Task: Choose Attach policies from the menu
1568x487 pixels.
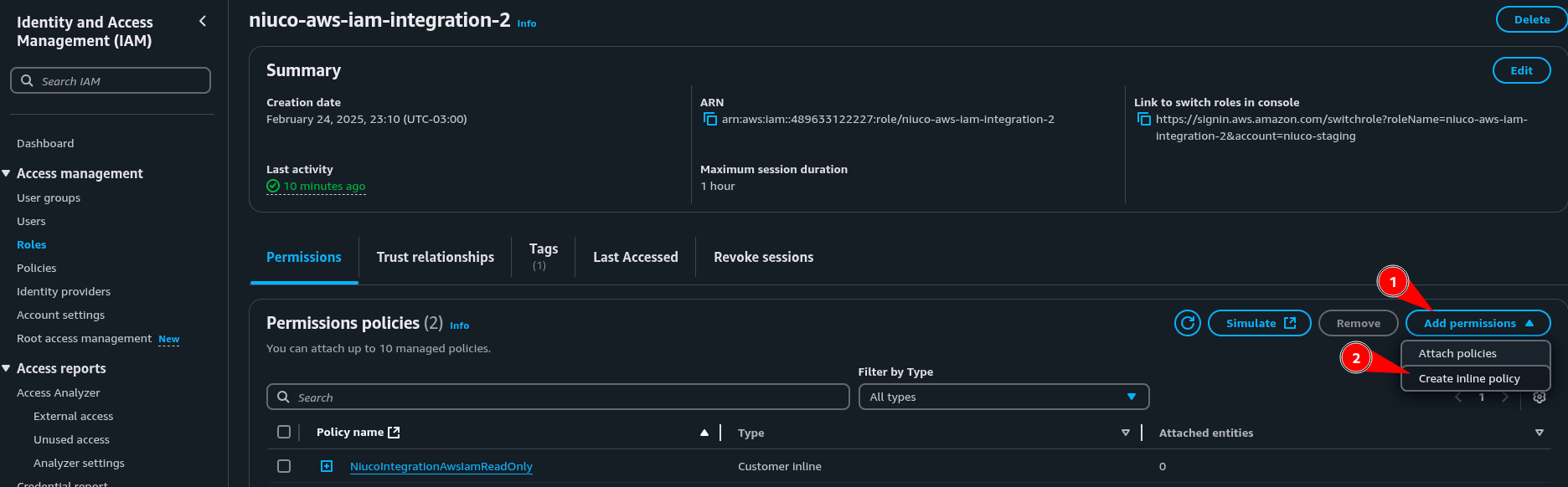Action: pos(1475,353)
